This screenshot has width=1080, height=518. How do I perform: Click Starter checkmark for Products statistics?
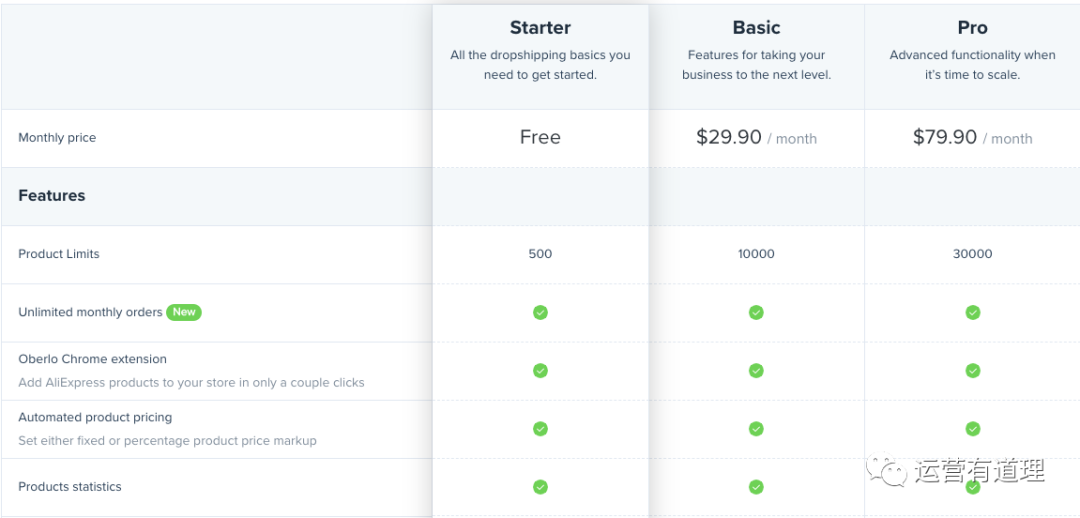click(540, 487)
